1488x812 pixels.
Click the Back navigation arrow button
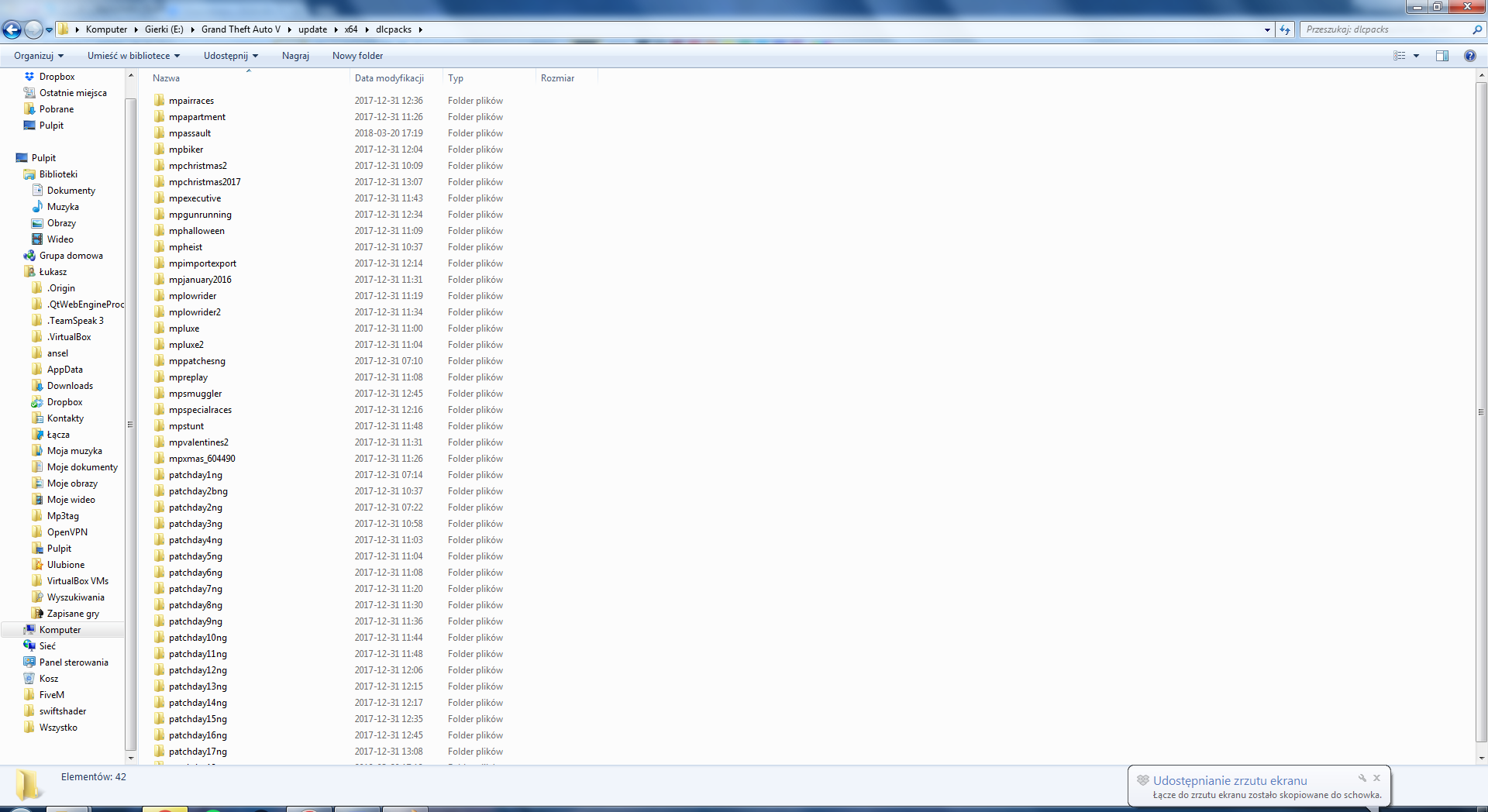[12, 29]
